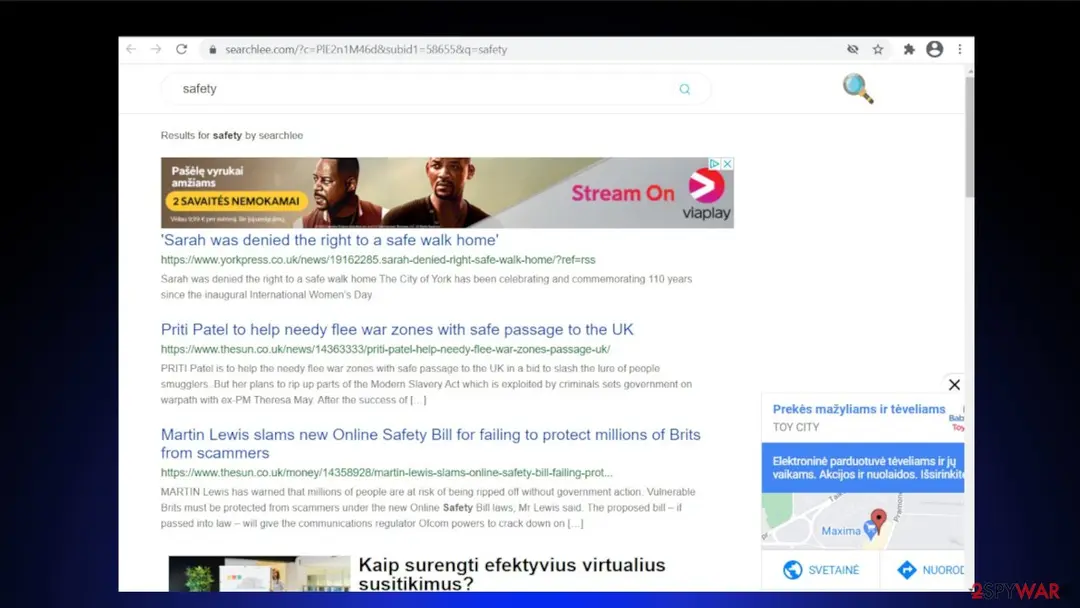Screen dimensions: 1080x608
Task: Click the NUOROD directions button label
Action: (943, 570)
